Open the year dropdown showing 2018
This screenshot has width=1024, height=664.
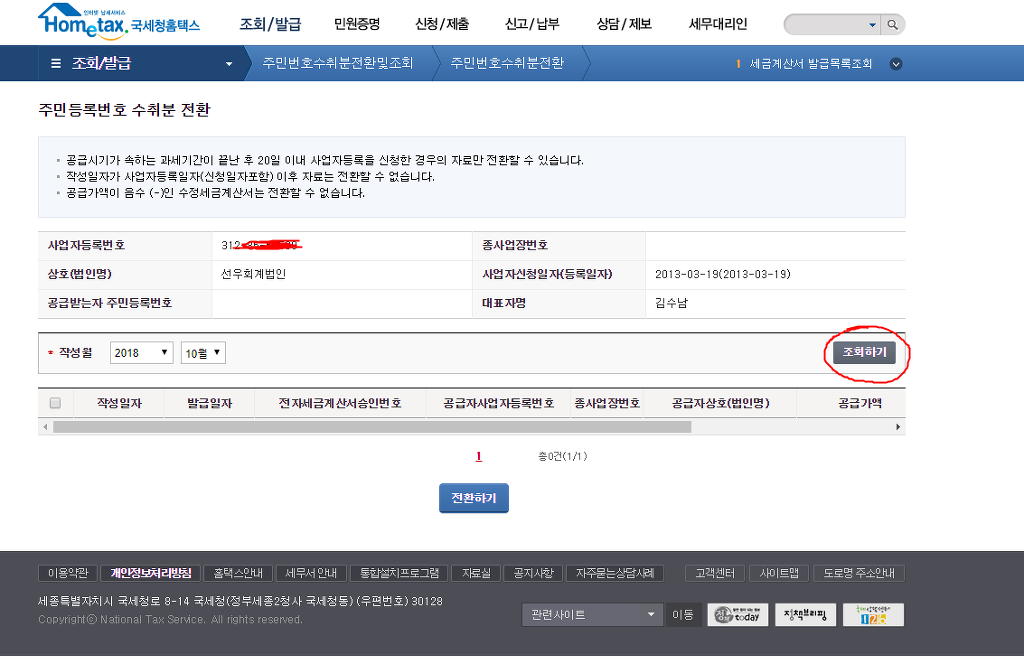coord(141,353)
